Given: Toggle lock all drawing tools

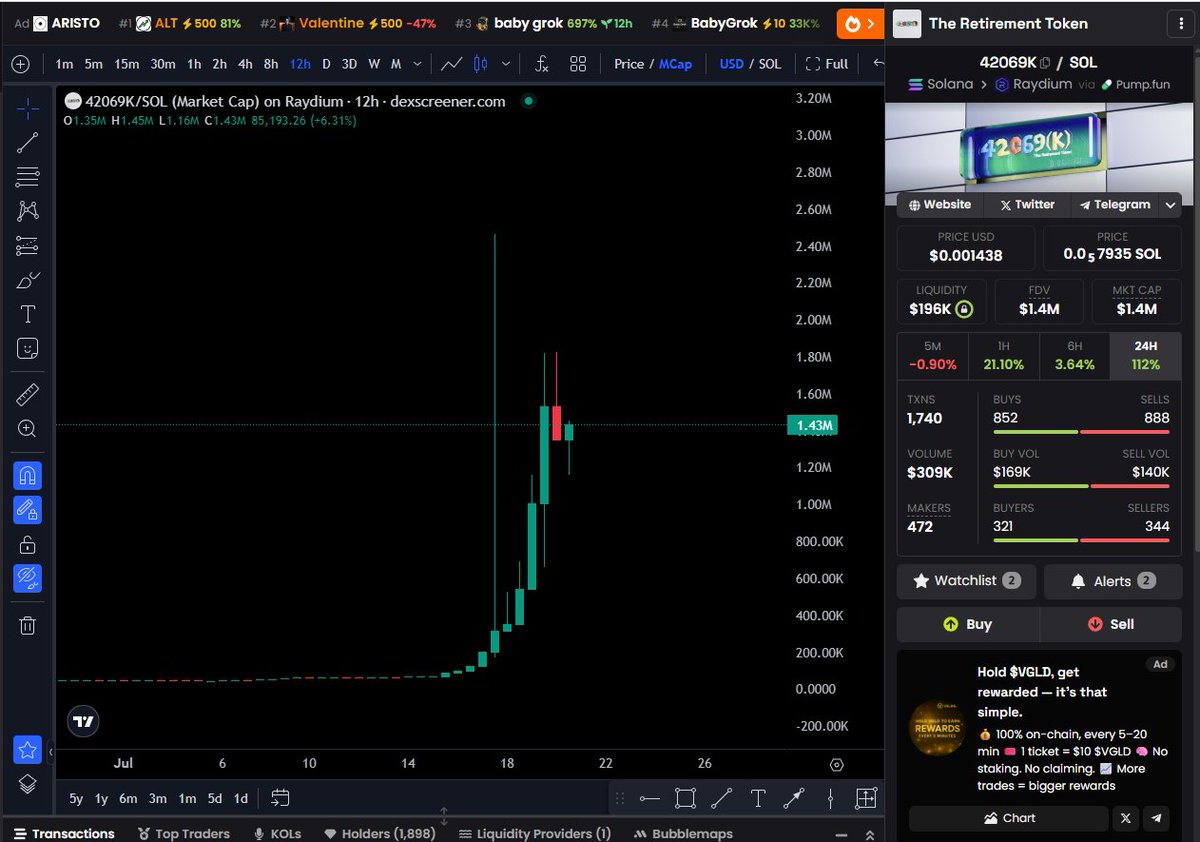Looking at the screenshot, I should tap(28, 545).
